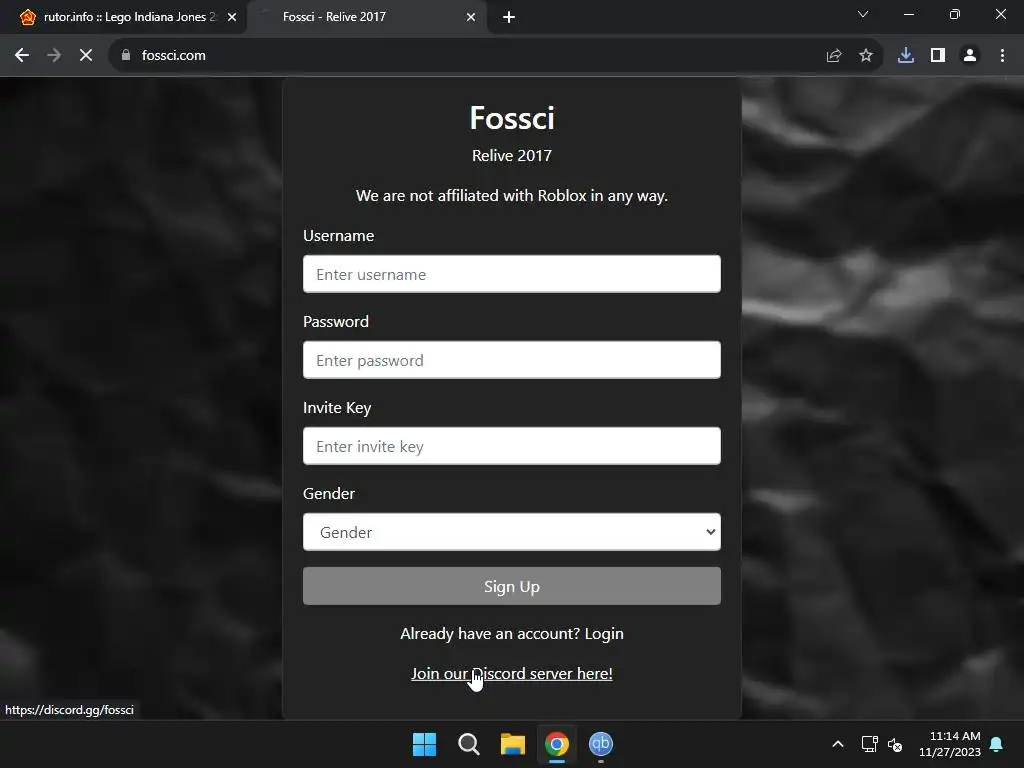Click the Fossci heading text

coord(512,118)
